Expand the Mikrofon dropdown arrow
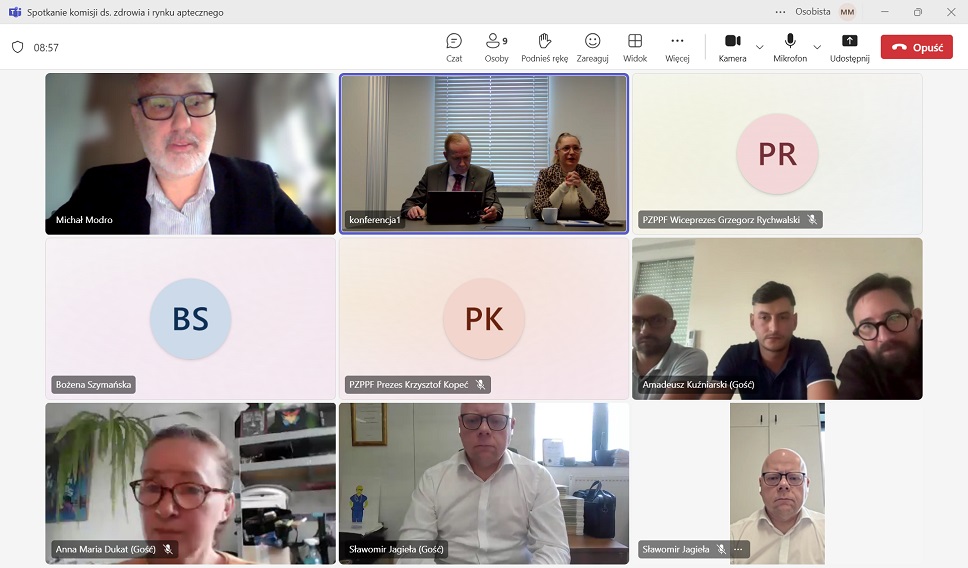The width and height of the screenshot is (968, 568). [x=817, y=47]
